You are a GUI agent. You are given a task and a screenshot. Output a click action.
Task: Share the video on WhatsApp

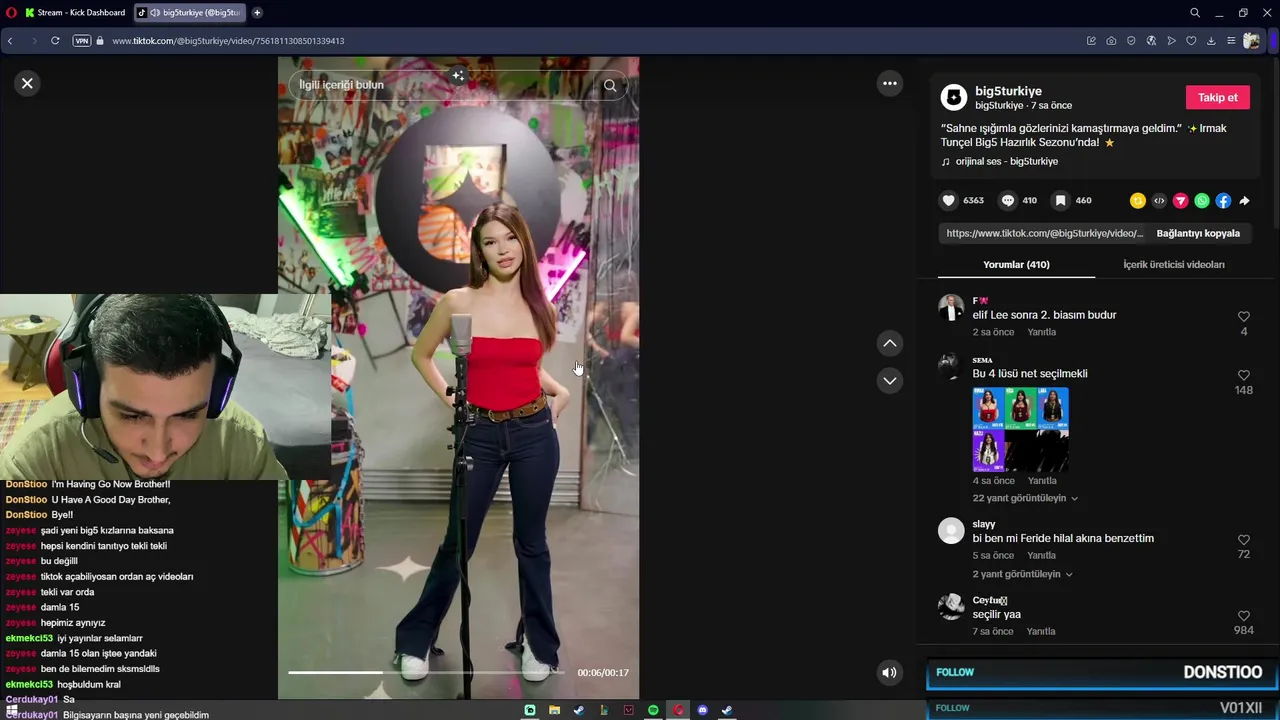(x=1202, y=201)
